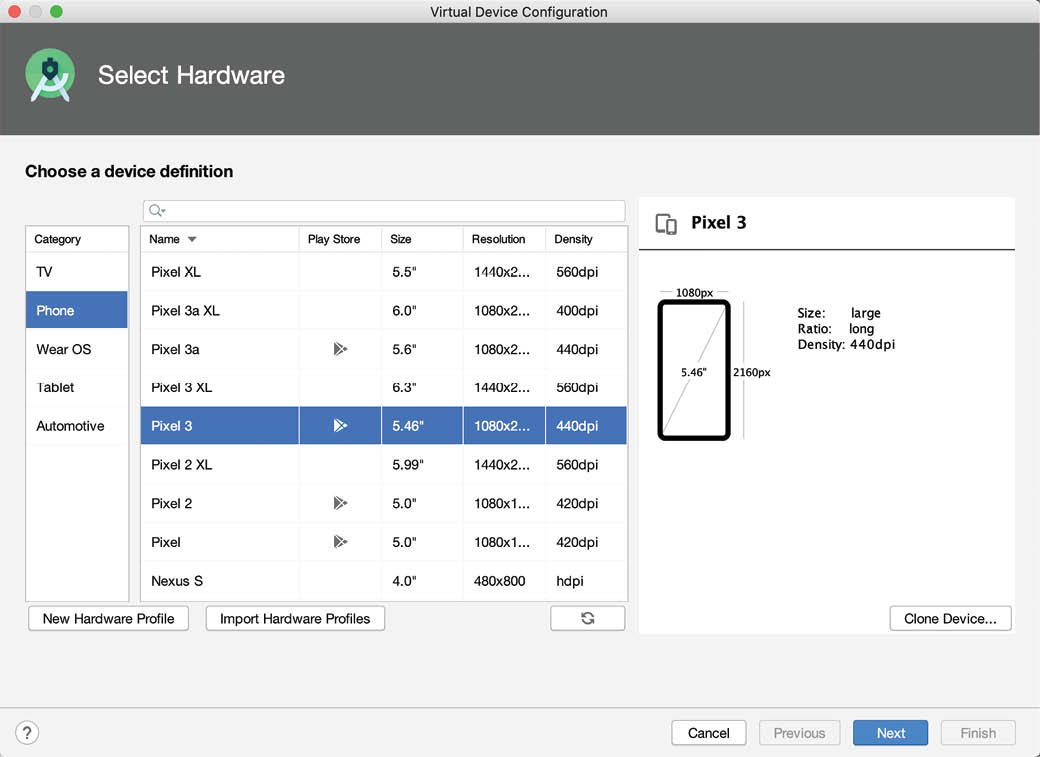
Task: Click the refresh device list icon button
Action: 587,618
